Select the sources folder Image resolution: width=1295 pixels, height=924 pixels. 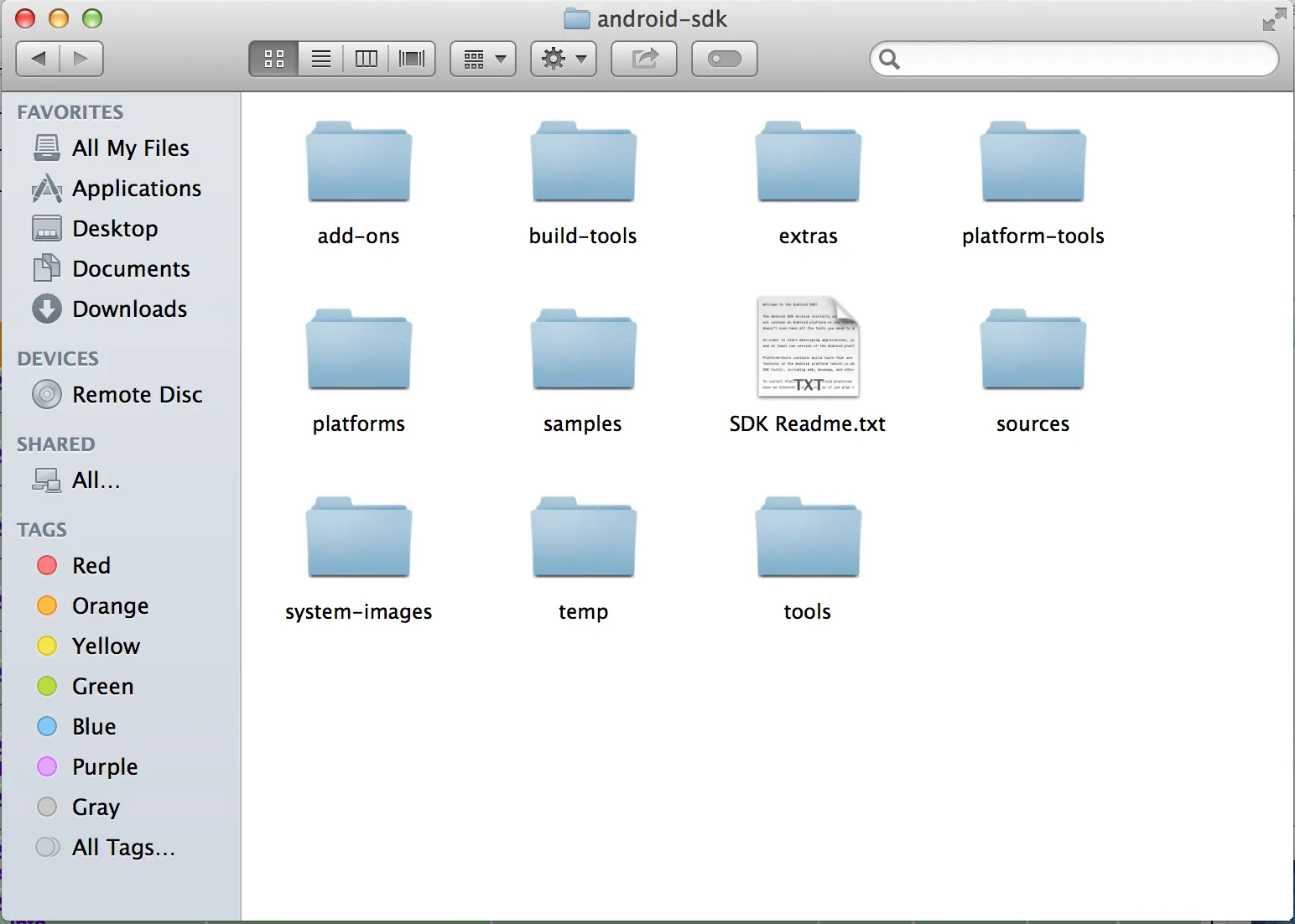click(1033, 350)
